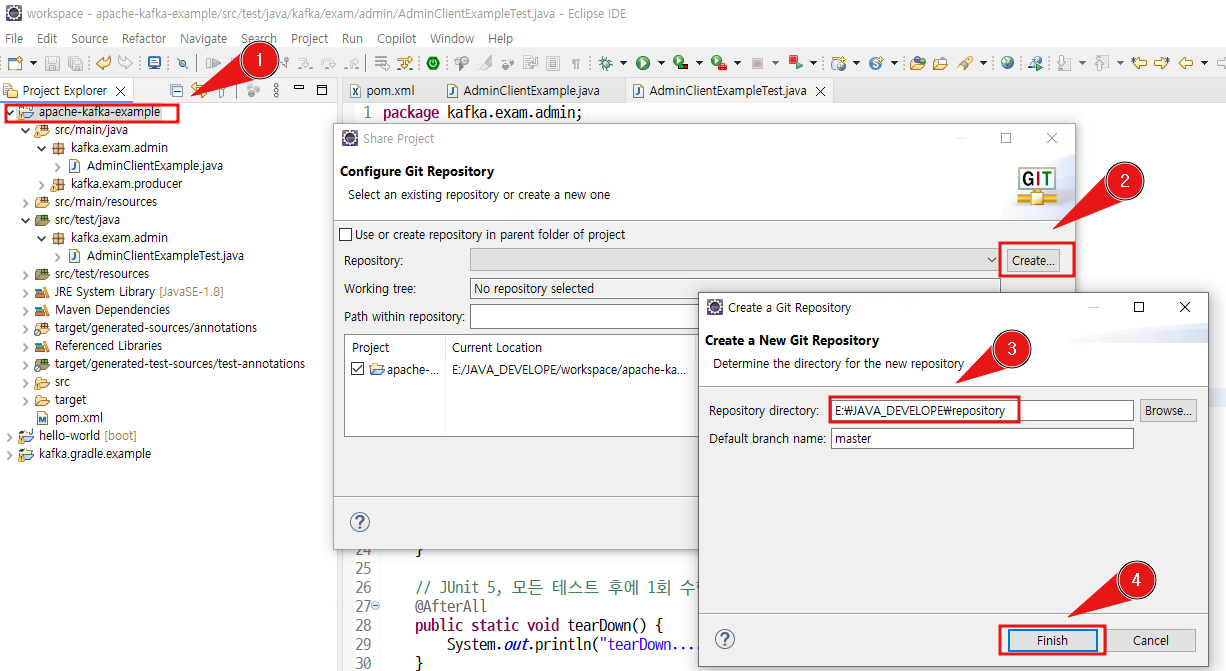
Task: Open the Project Explorer View Menu dots
Action: coord(276,90)
